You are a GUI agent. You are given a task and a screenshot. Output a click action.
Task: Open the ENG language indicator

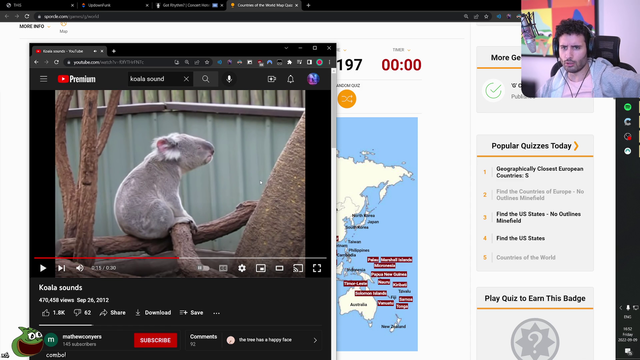click(x=628, y=317)
